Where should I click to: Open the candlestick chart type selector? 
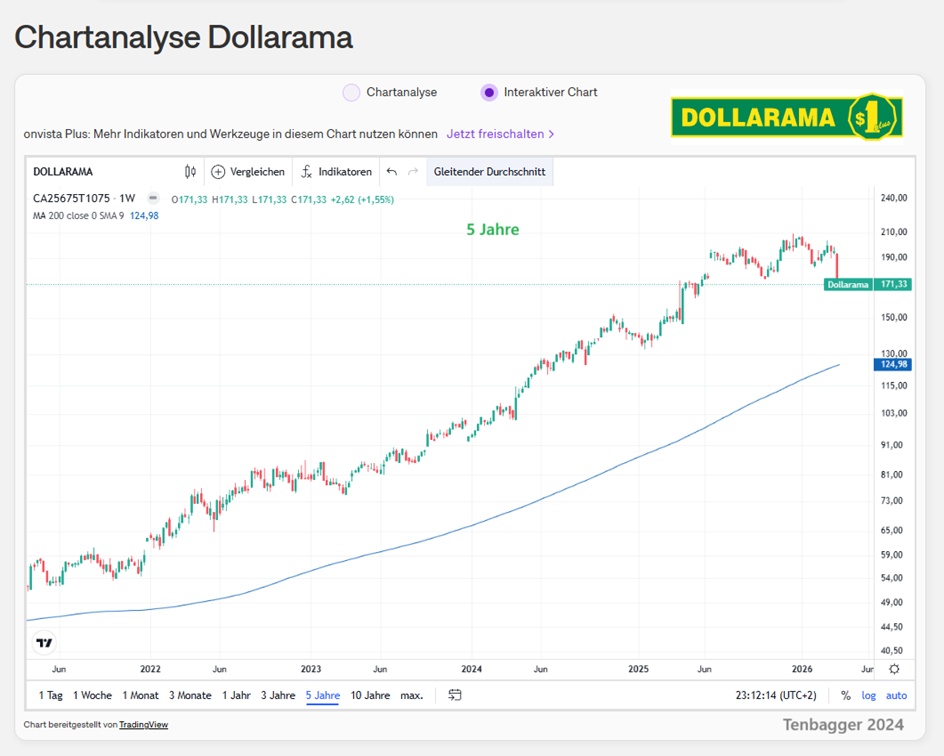190,172
